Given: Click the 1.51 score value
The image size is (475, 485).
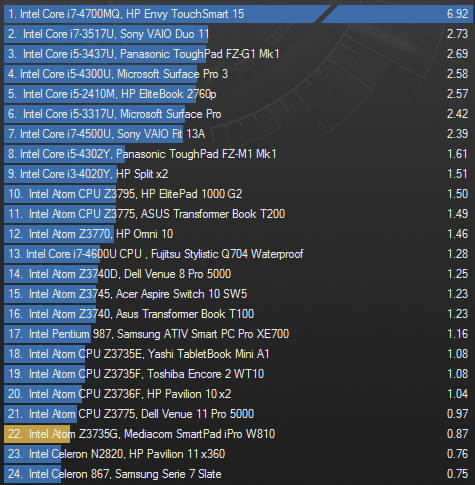Looking at the screenshot, I should click(x=457, y=174).
